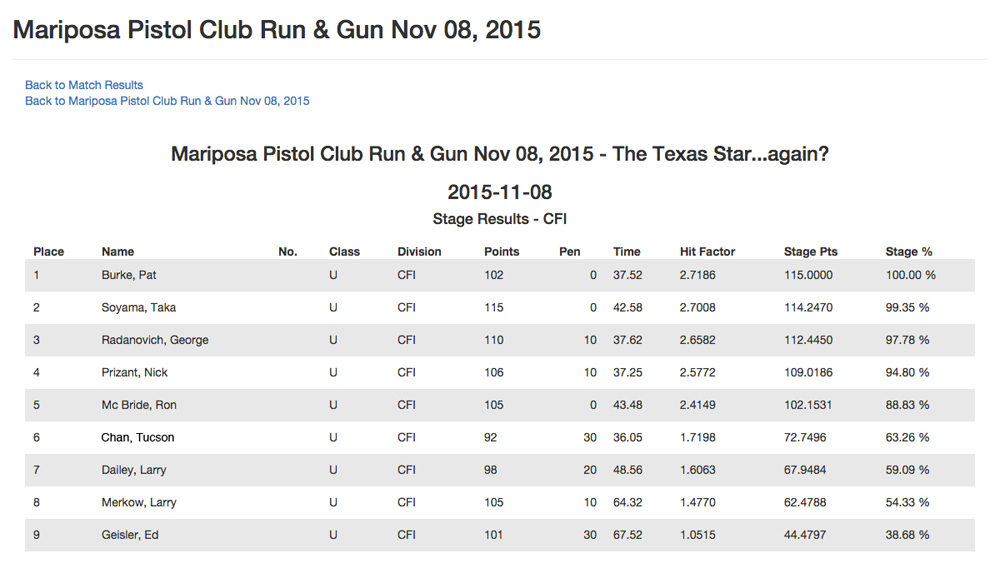Select Dailey, Larry in the table

coord(134,470)
